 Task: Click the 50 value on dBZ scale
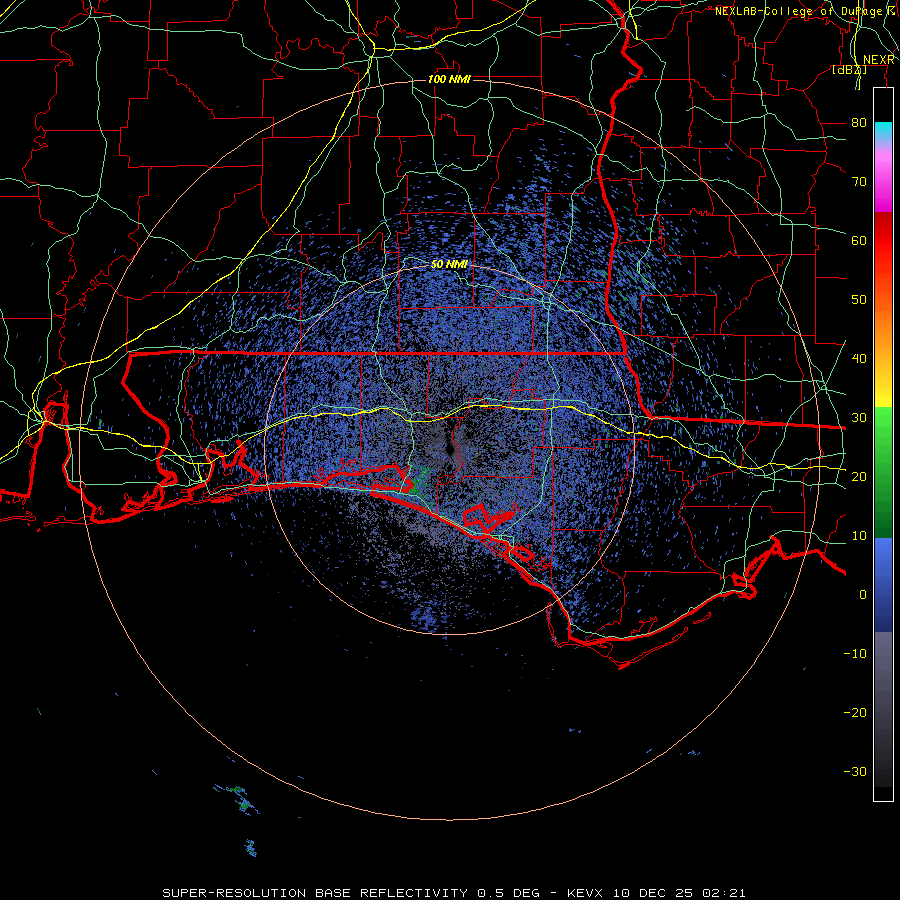[x=859, y=300]
